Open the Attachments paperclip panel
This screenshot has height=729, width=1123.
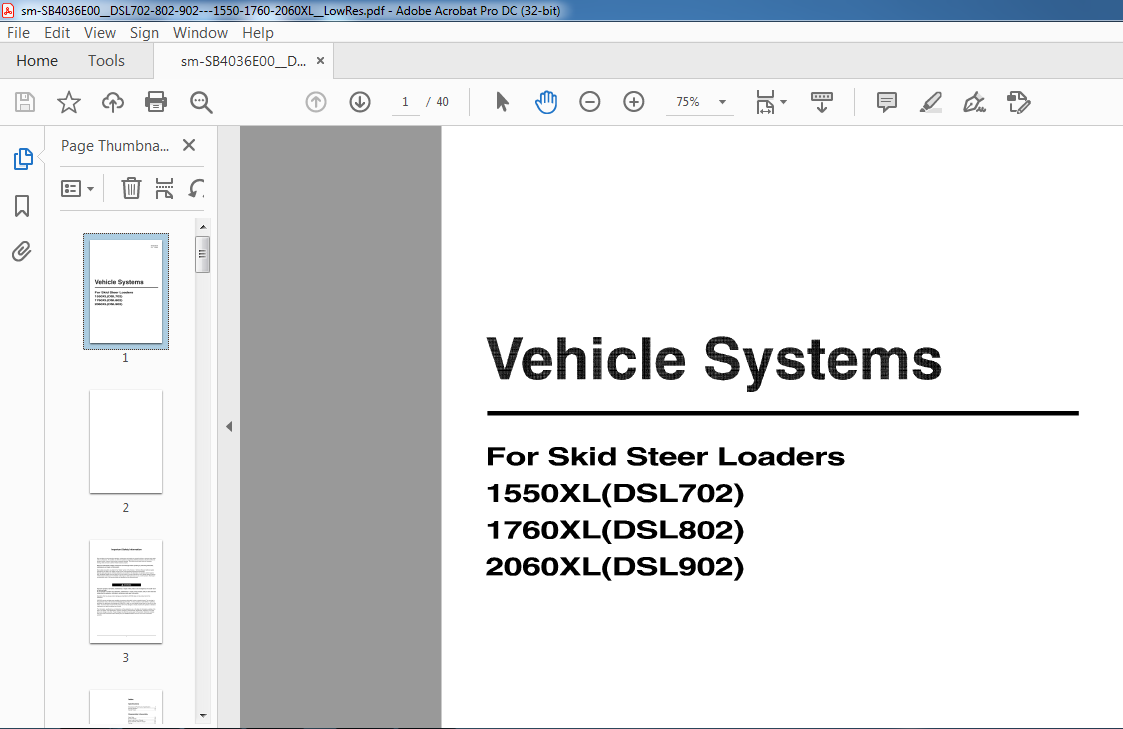click(22, 252)
